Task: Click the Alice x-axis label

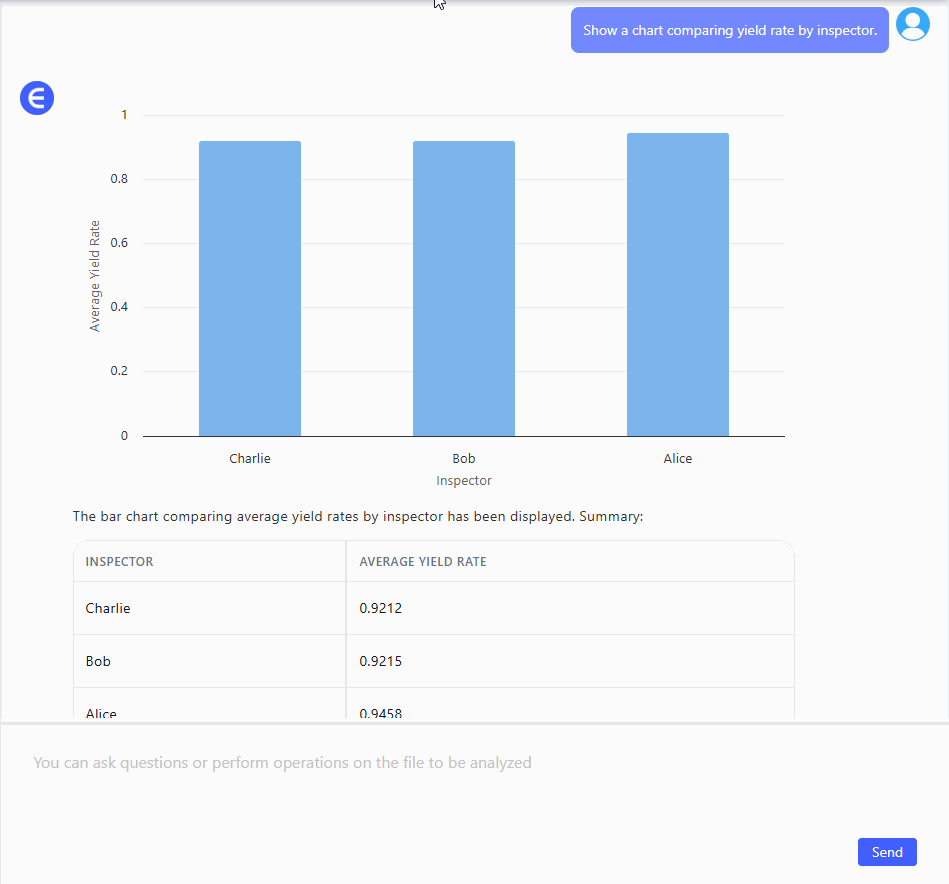Action: pos(678,459)
